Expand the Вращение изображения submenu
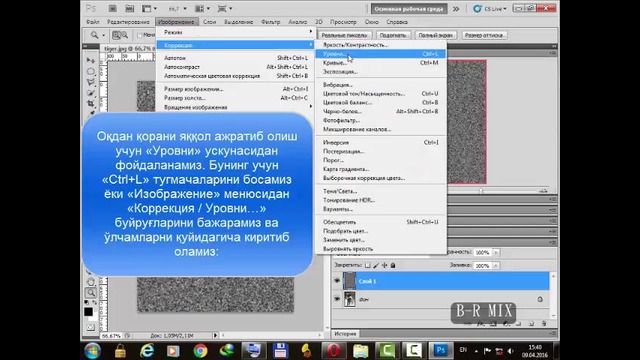This screenshot has width=640, height=360. tap(236, 107)
